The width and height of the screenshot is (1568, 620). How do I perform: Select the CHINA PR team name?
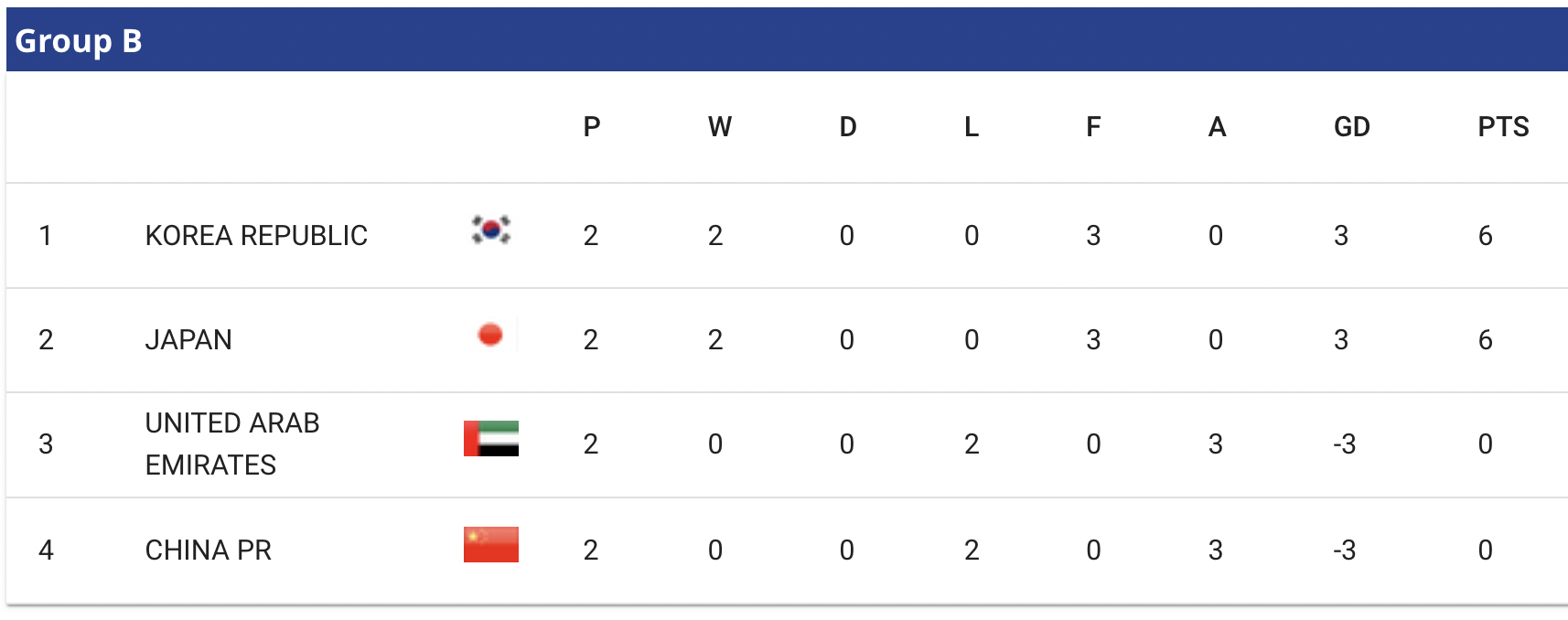pos(209,551)
